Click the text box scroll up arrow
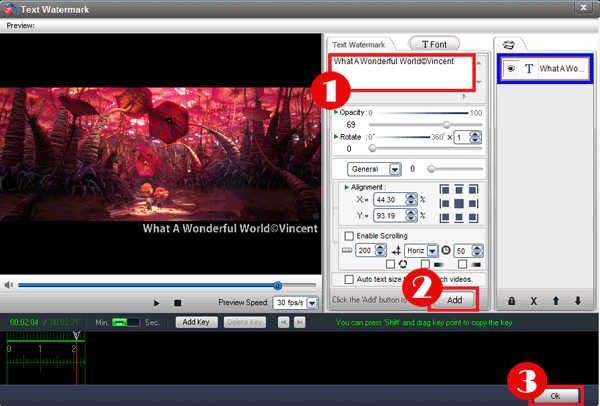Viewport: 600px width, 406px height. [479, 63]
